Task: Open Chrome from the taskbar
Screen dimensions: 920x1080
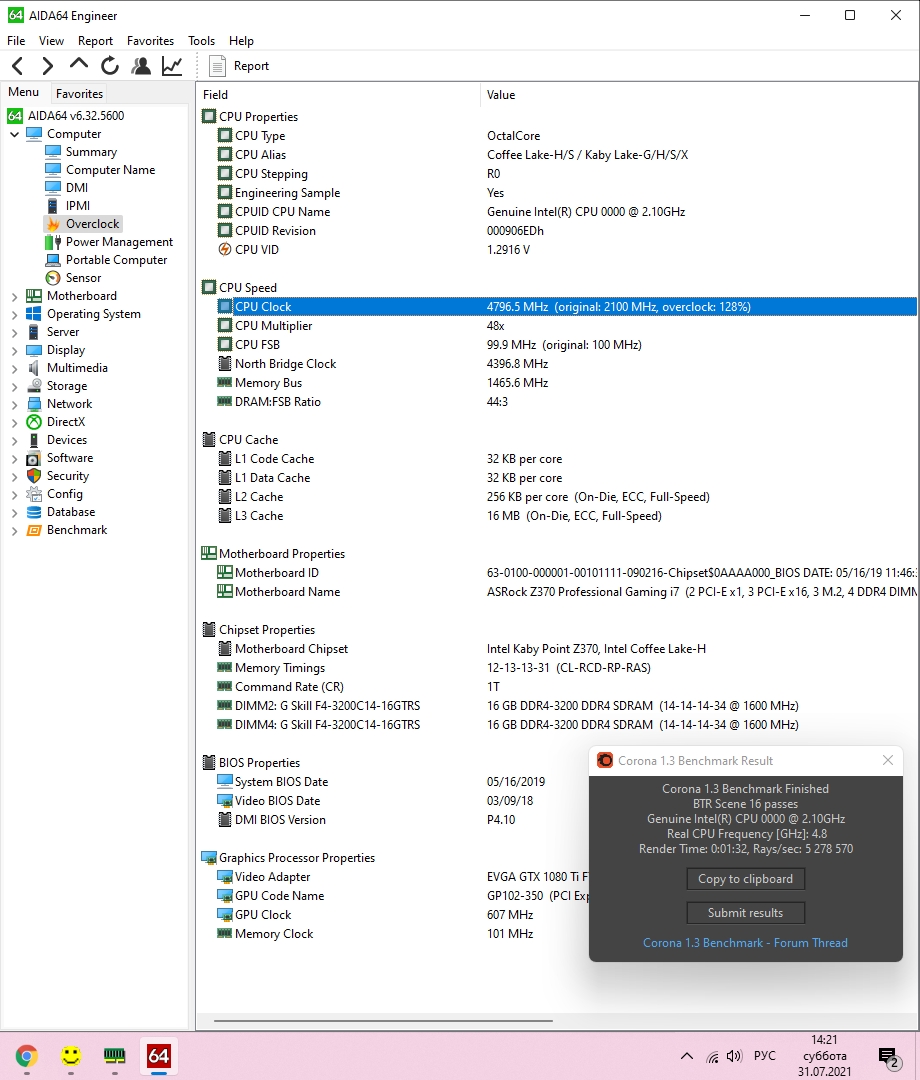Action: [x=26, y=1056]
